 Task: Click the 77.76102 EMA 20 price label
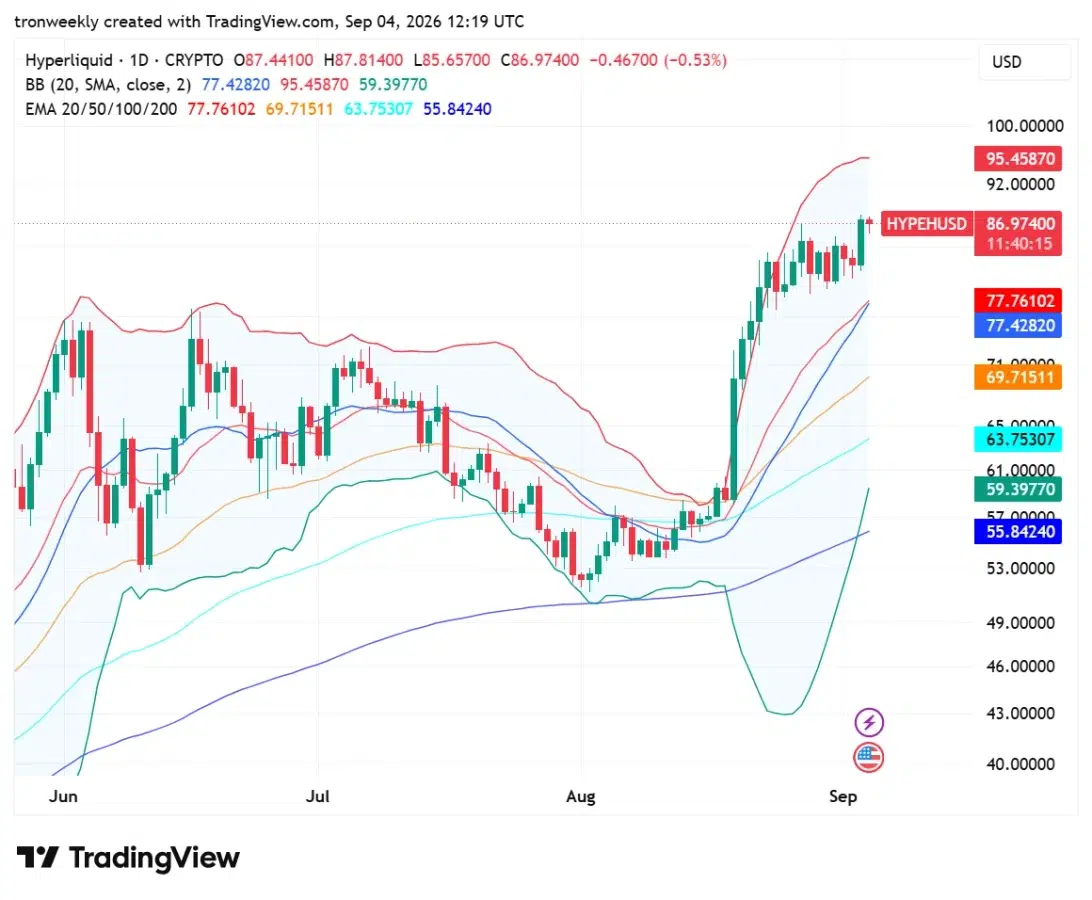point(1017,301)
